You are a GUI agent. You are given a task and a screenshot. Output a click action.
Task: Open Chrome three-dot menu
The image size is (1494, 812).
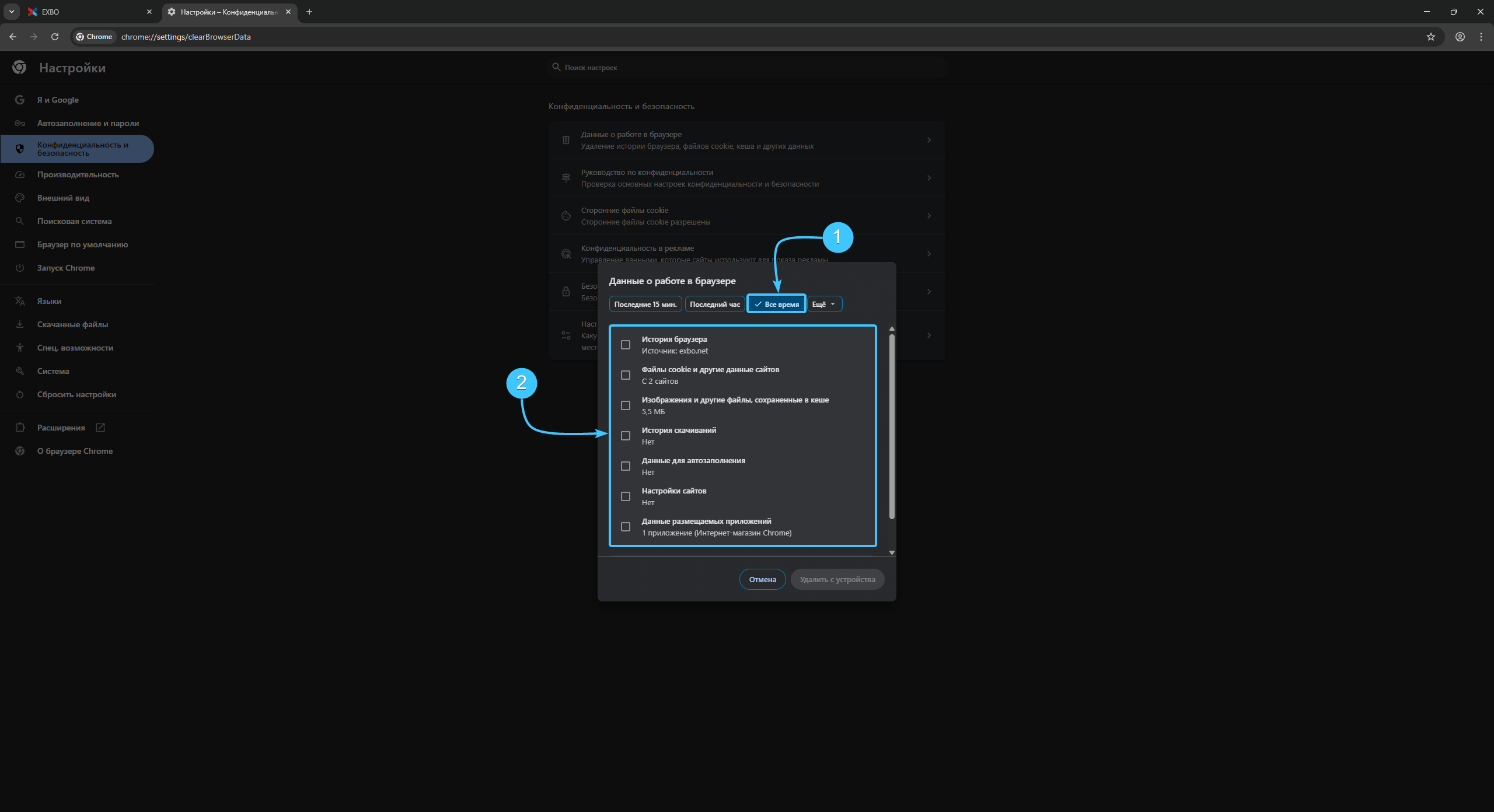(x=1481, y=37)
